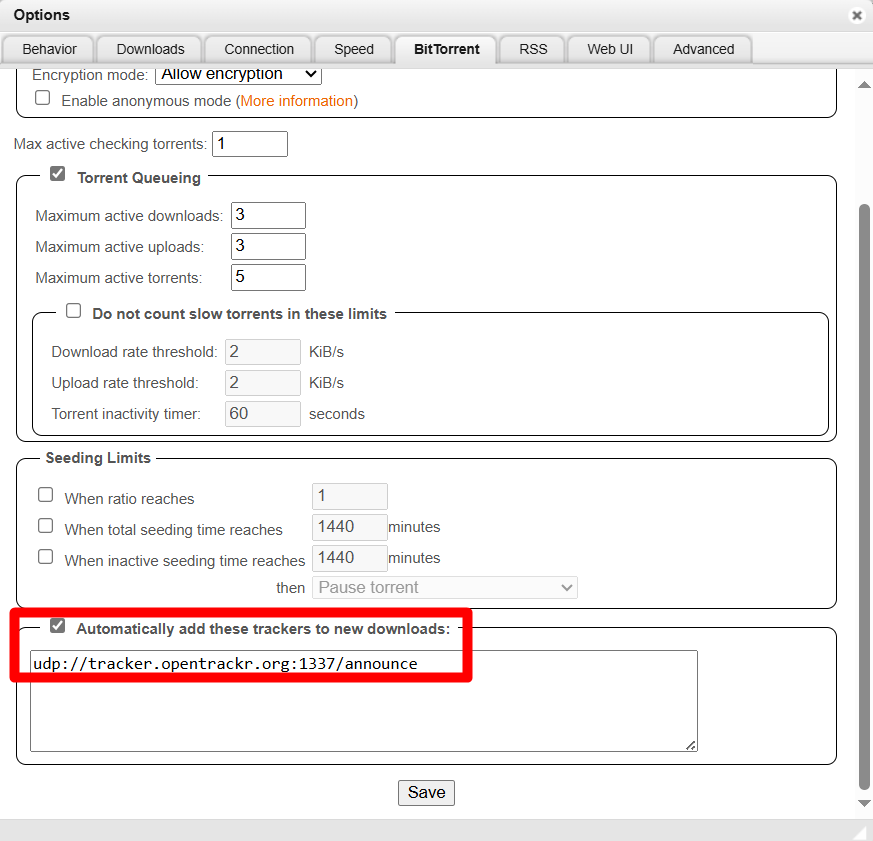Viewport: 873px width, 841px height.
Task: Open the Downloads tab
Action: click(150, 50)
